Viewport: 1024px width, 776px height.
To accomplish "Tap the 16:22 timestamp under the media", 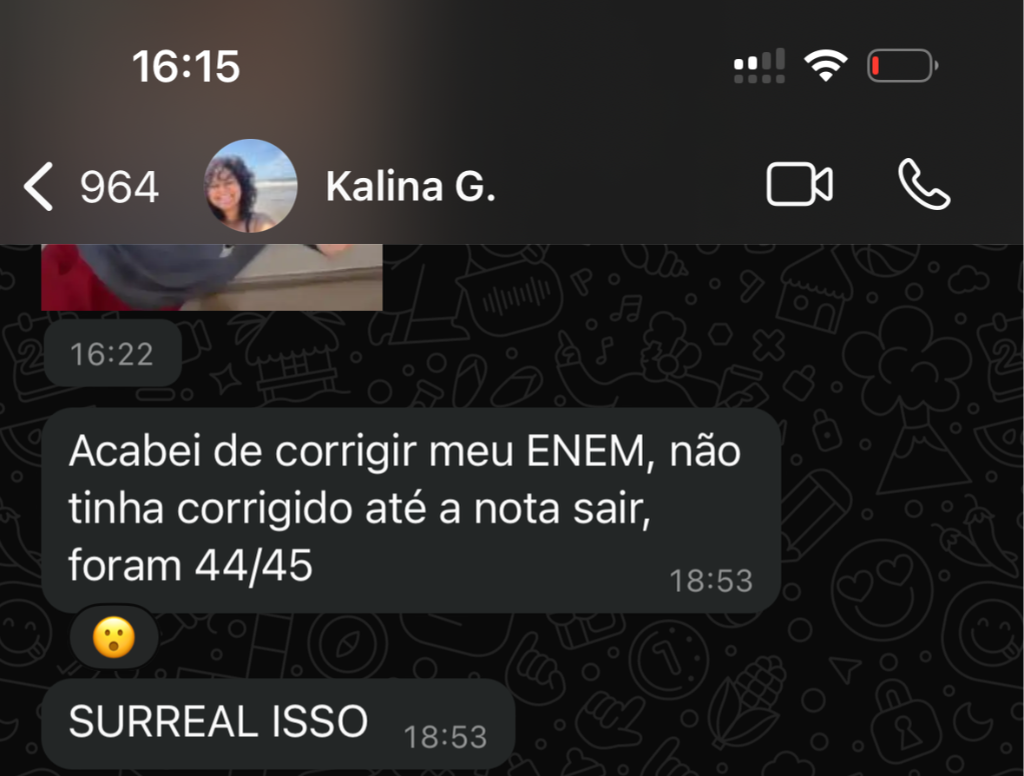I will (112, 355).
